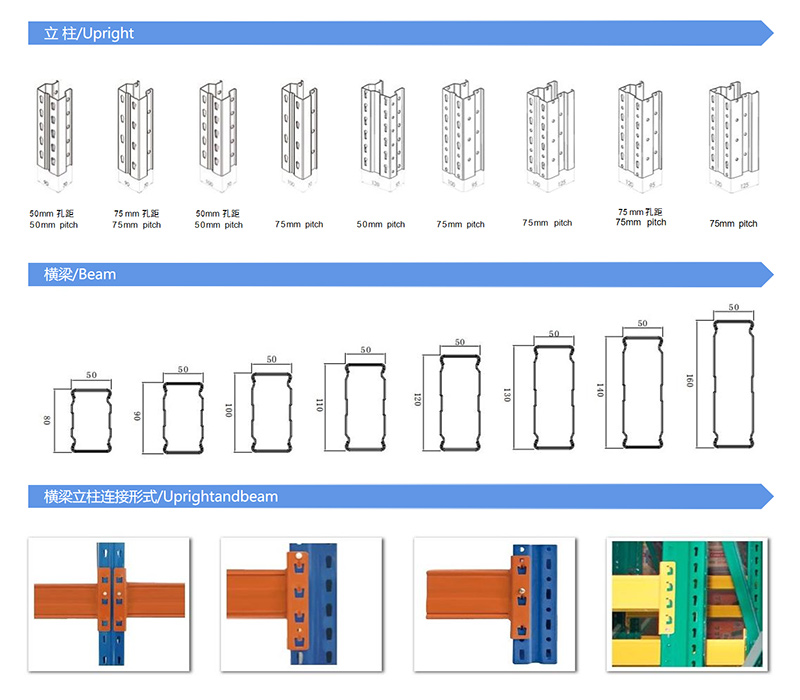Click the 横梁/Beam section header
The image size is (800, 700).
[x=401, y=274]
